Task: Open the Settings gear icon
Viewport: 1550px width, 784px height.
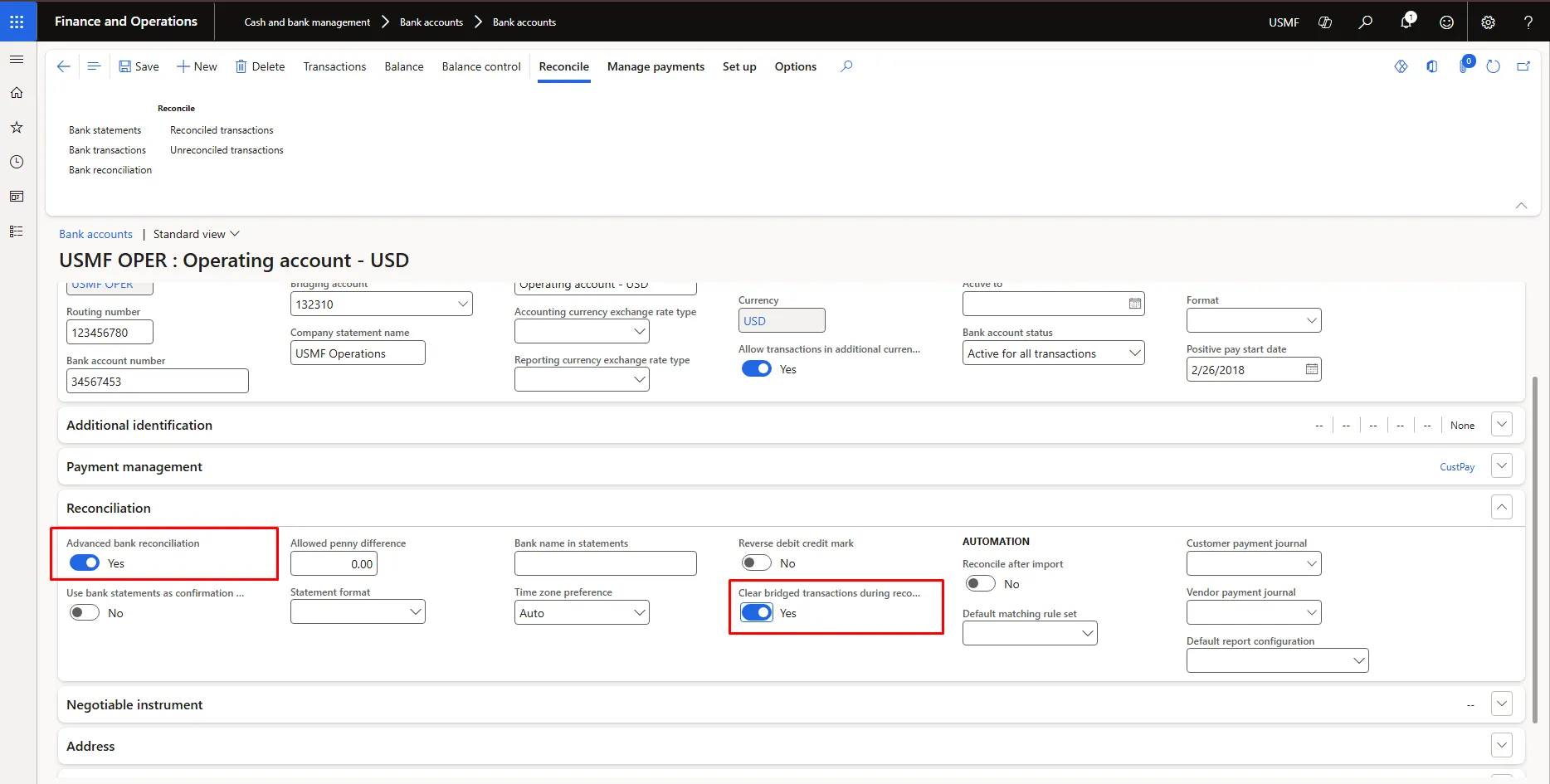Action: (1489, 22)
